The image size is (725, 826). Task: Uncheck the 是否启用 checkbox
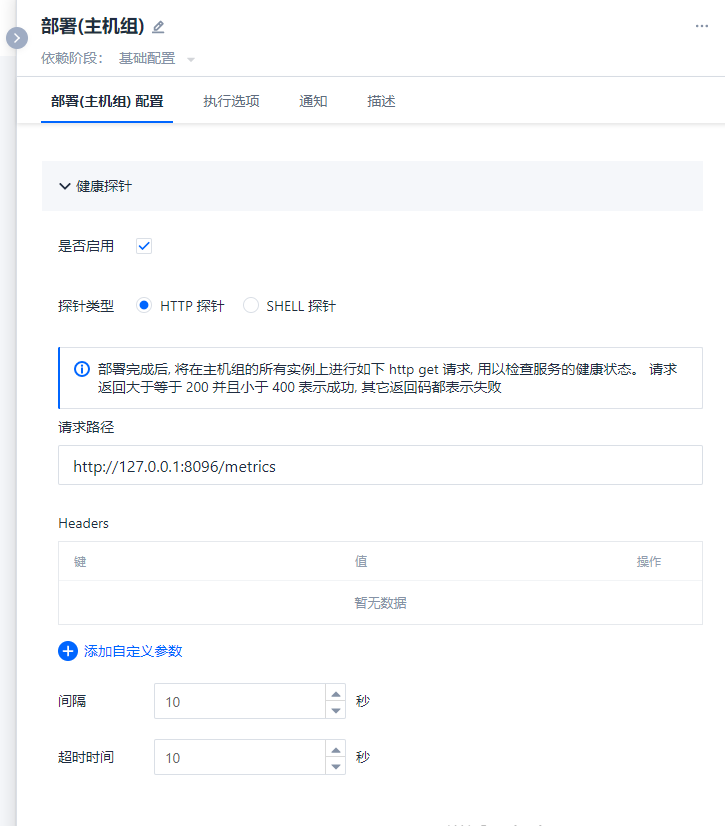coord(144,246)
